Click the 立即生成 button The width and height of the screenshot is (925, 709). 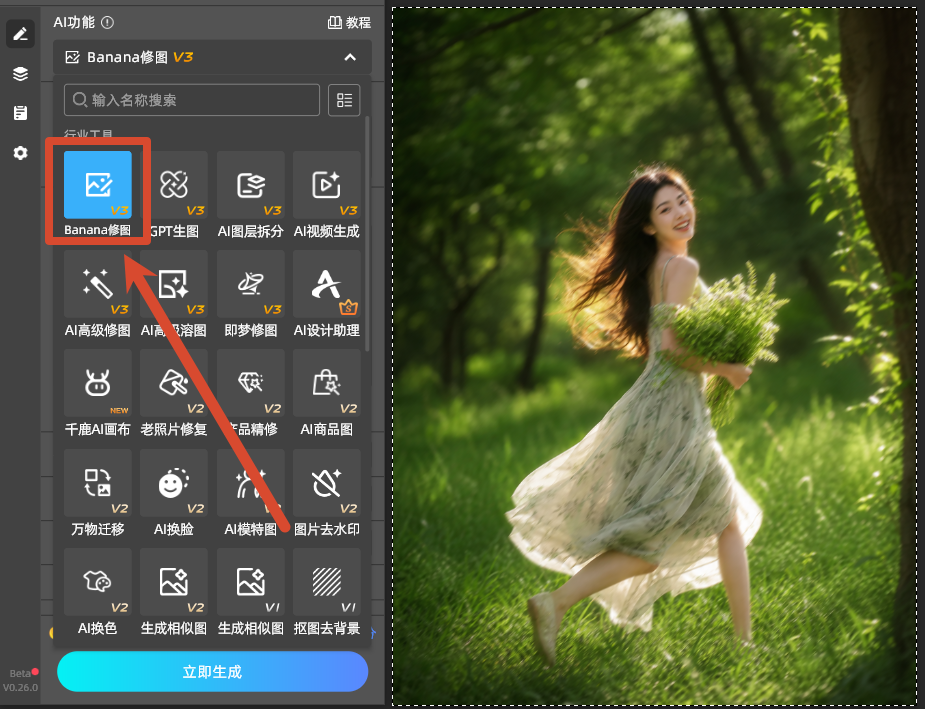[212, 671]
